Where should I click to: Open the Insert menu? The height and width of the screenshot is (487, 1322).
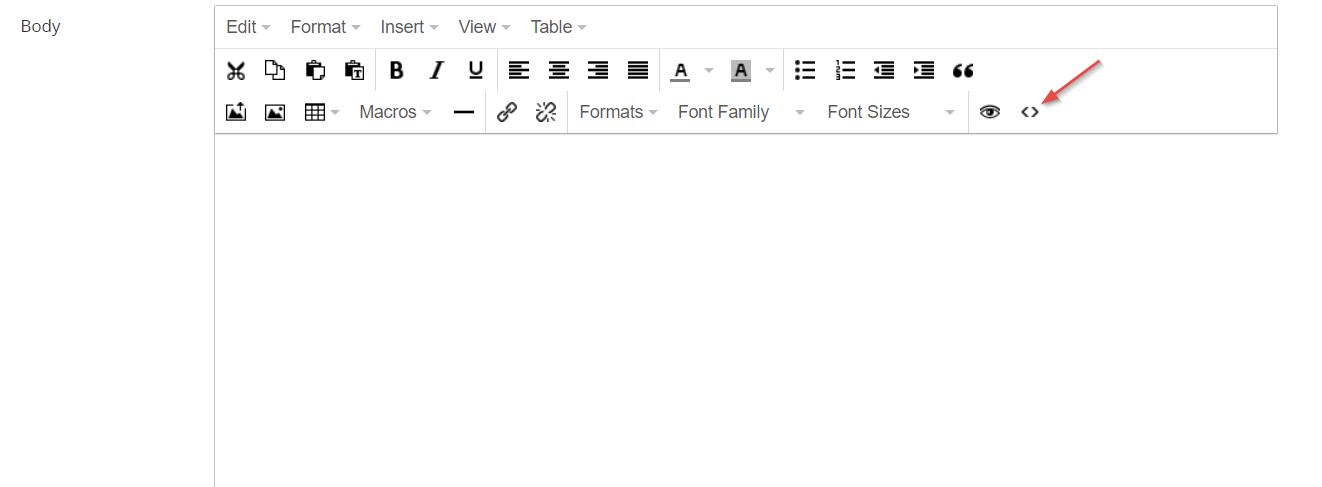point(409,27)
